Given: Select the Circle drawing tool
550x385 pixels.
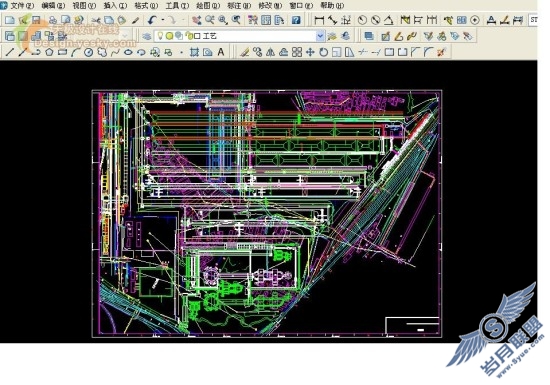Looking at the screenshot, I should click(89, 53).
